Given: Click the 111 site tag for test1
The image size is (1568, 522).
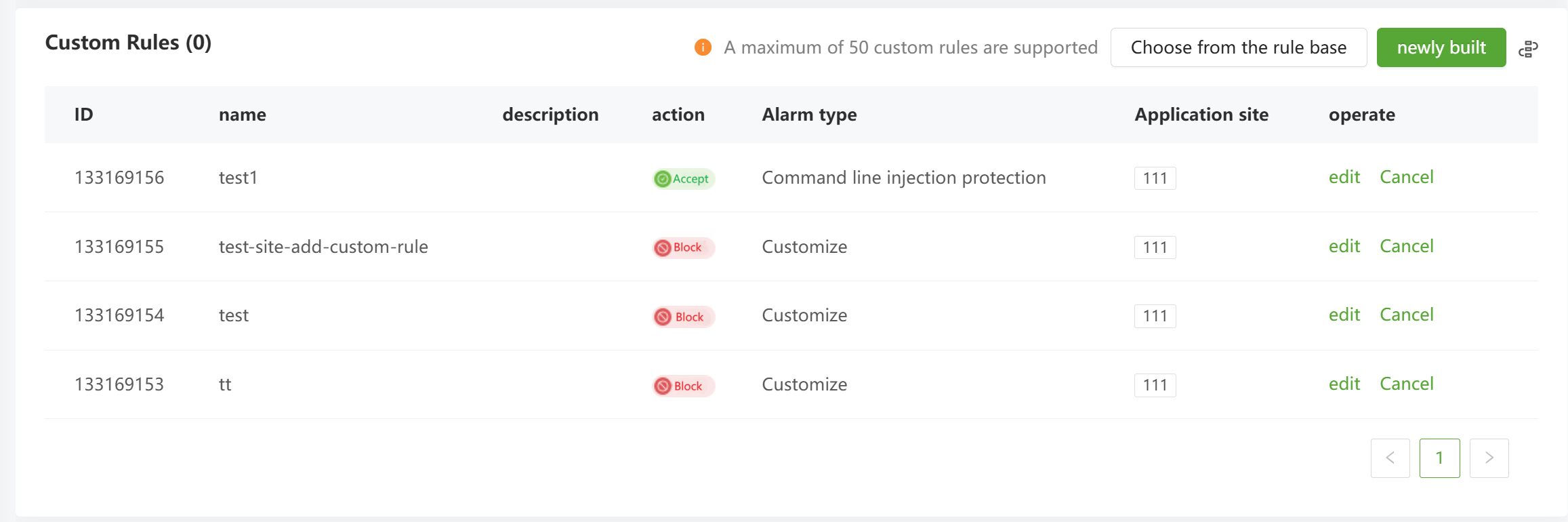Looking at the screenshot, I should click(1155, 178).
